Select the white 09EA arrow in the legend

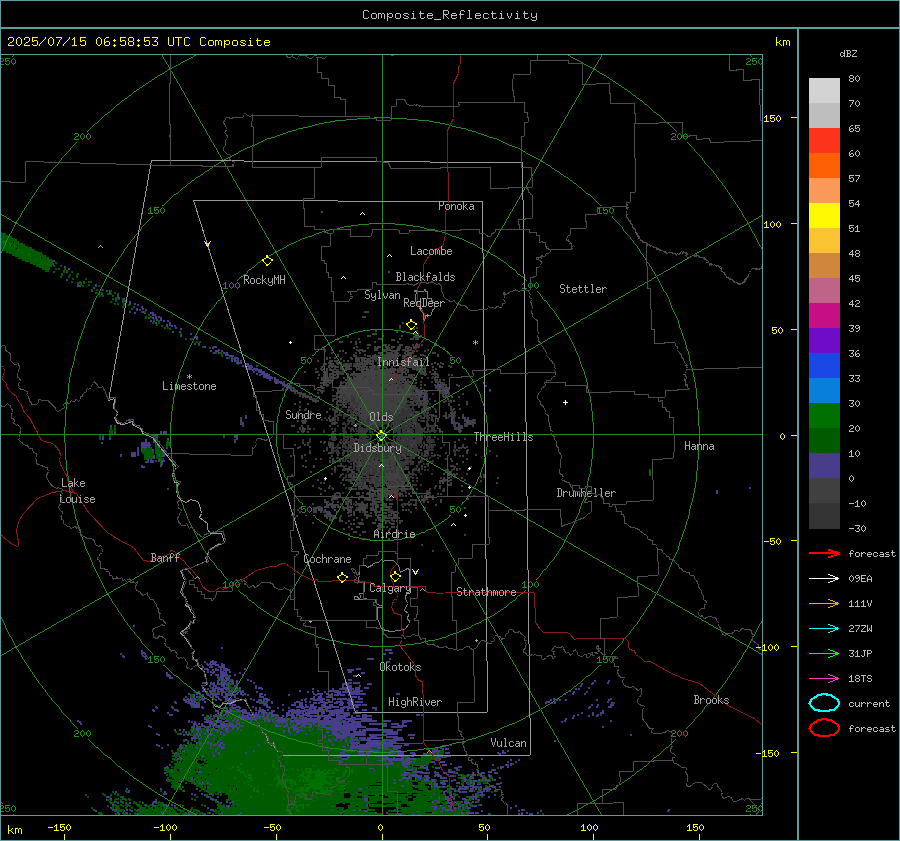point(824,579)
